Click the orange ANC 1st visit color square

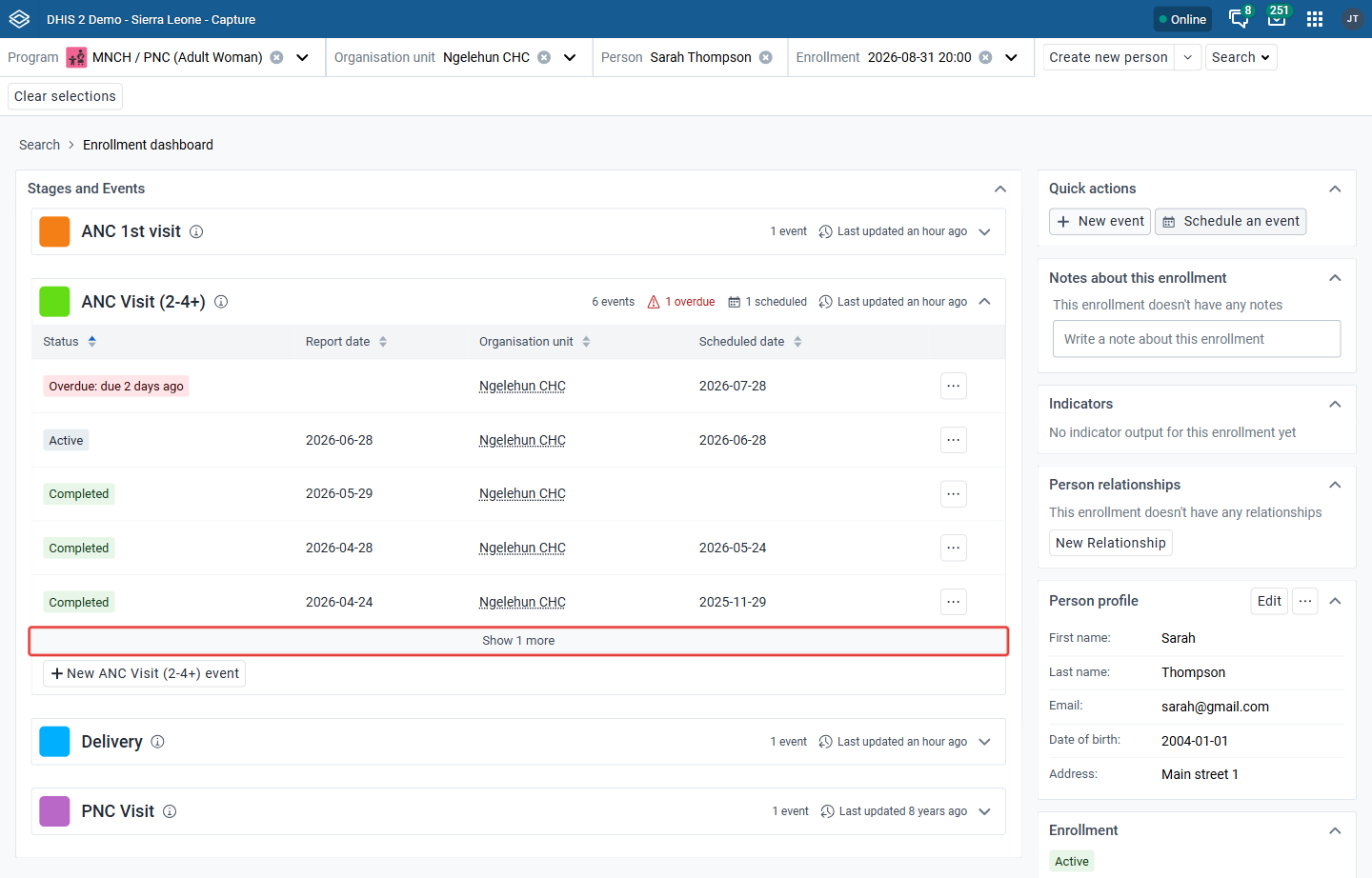tap(54, 231)
